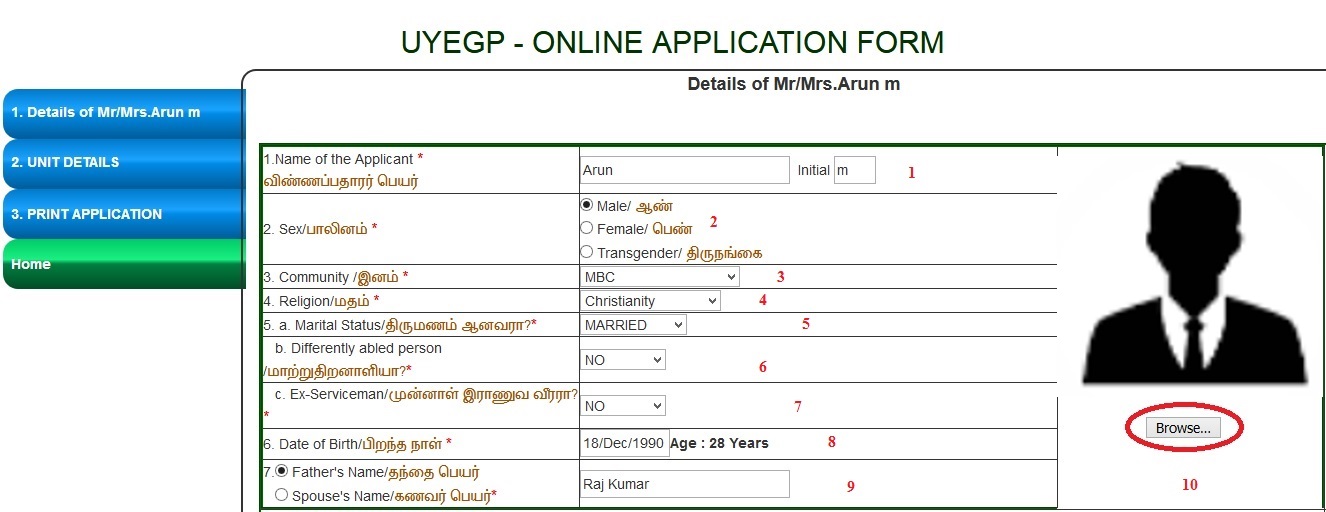Open the Differently abled person dropdown
The width and height of the screenshot is (1326, 512).
click(x=622, y=360)
